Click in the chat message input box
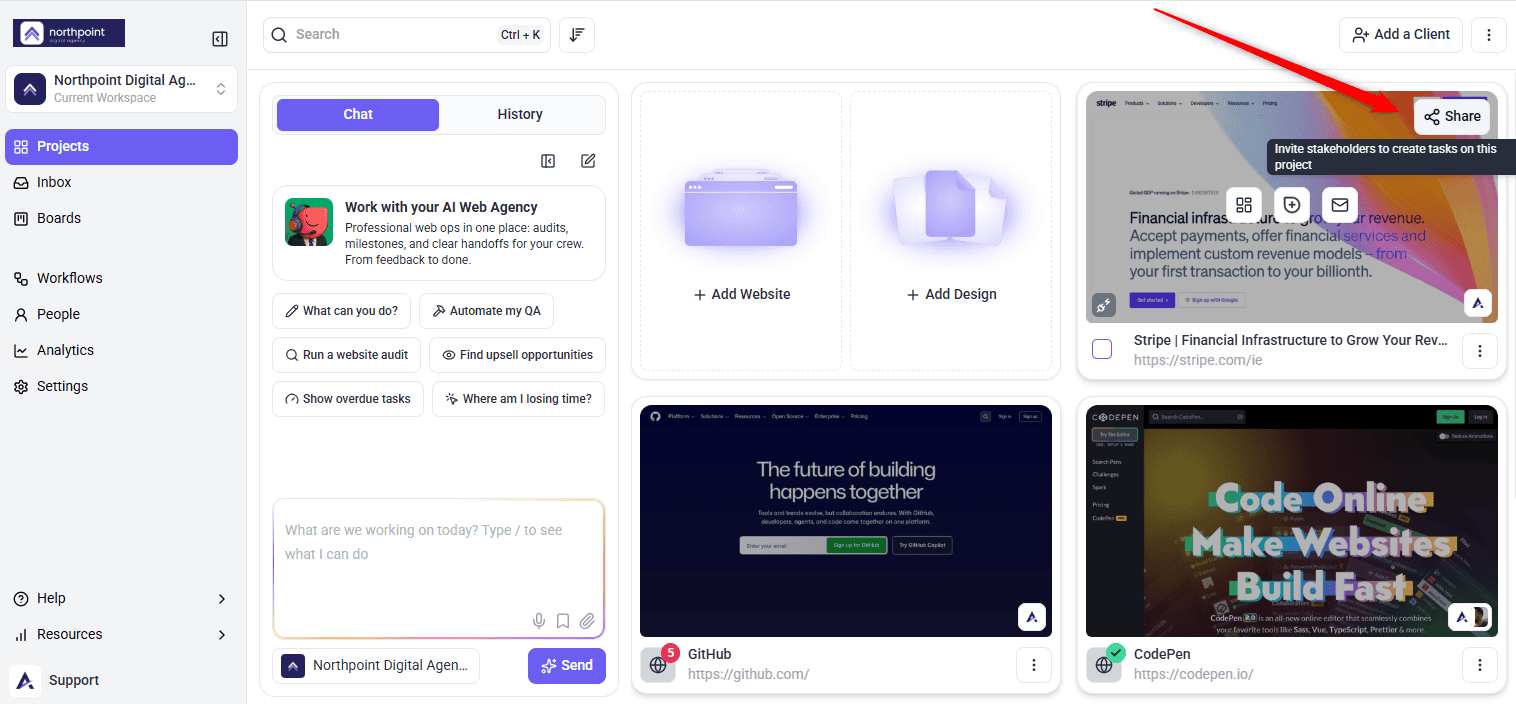This screenshot has width=1516, height=704. point(439,569)
